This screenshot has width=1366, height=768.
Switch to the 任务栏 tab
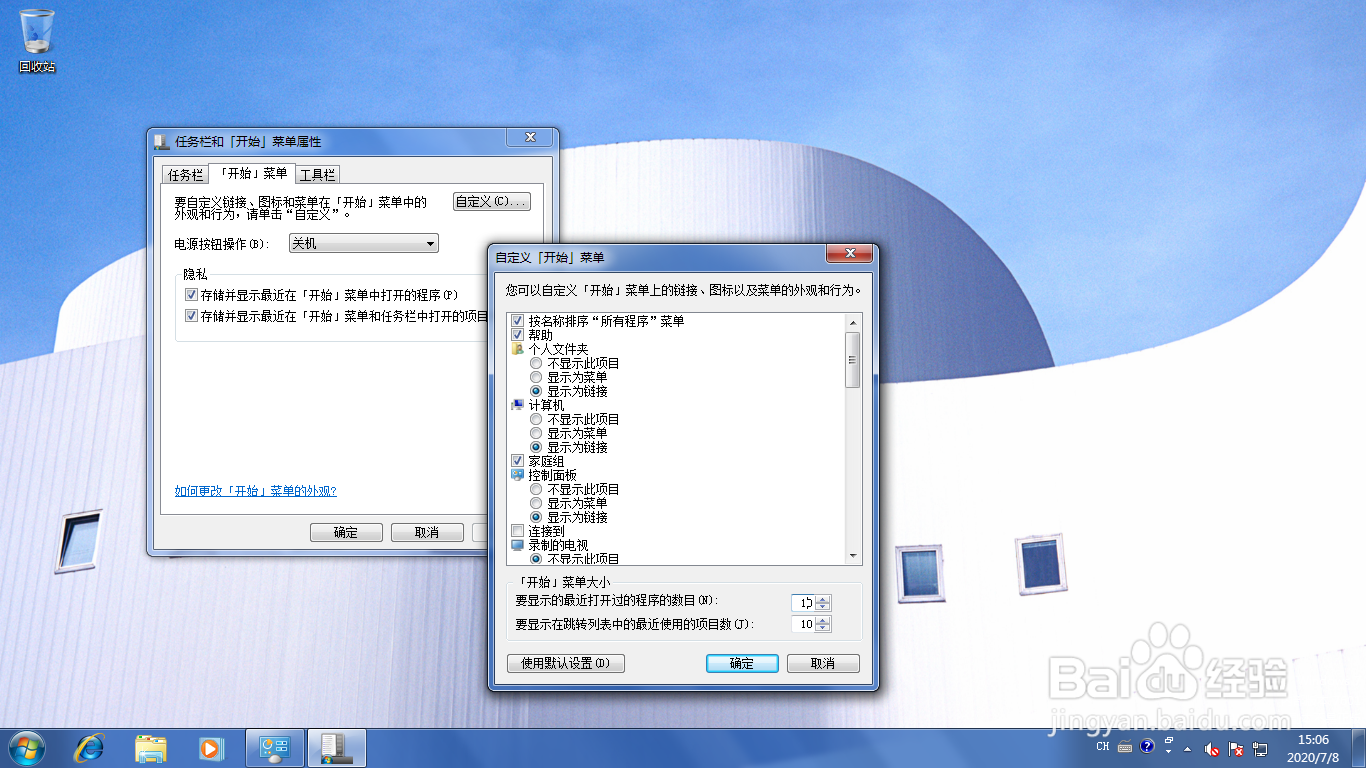point(185,174)
